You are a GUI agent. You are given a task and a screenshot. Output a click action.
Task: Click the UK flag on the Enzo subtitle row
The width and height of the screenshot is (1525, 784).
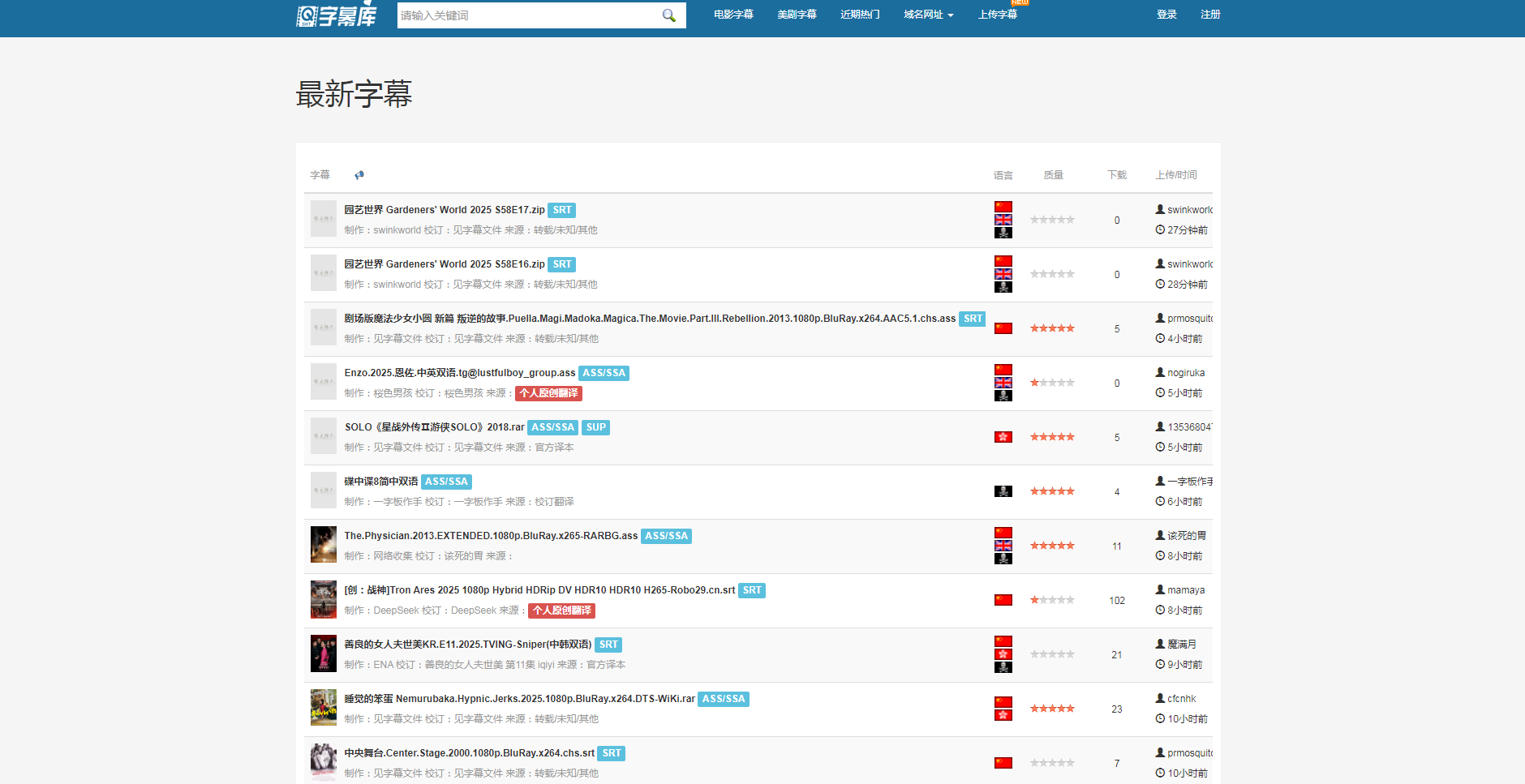(x=1003, y=382)
